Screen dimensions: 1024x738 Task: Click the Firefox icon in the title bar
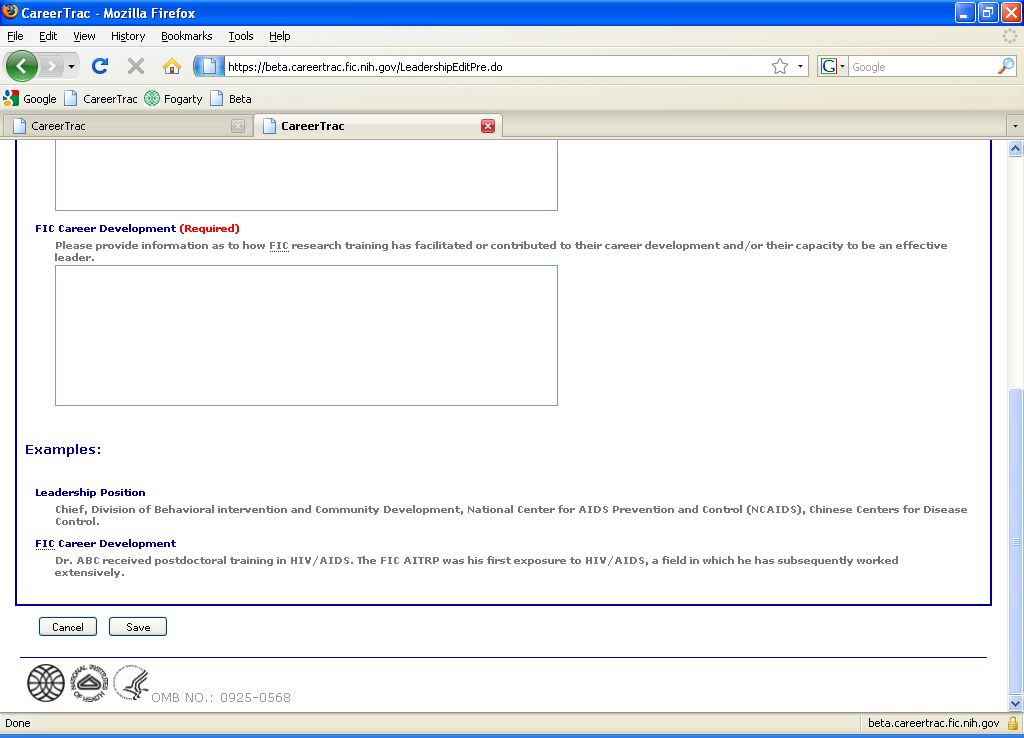[x=10, y=12]
